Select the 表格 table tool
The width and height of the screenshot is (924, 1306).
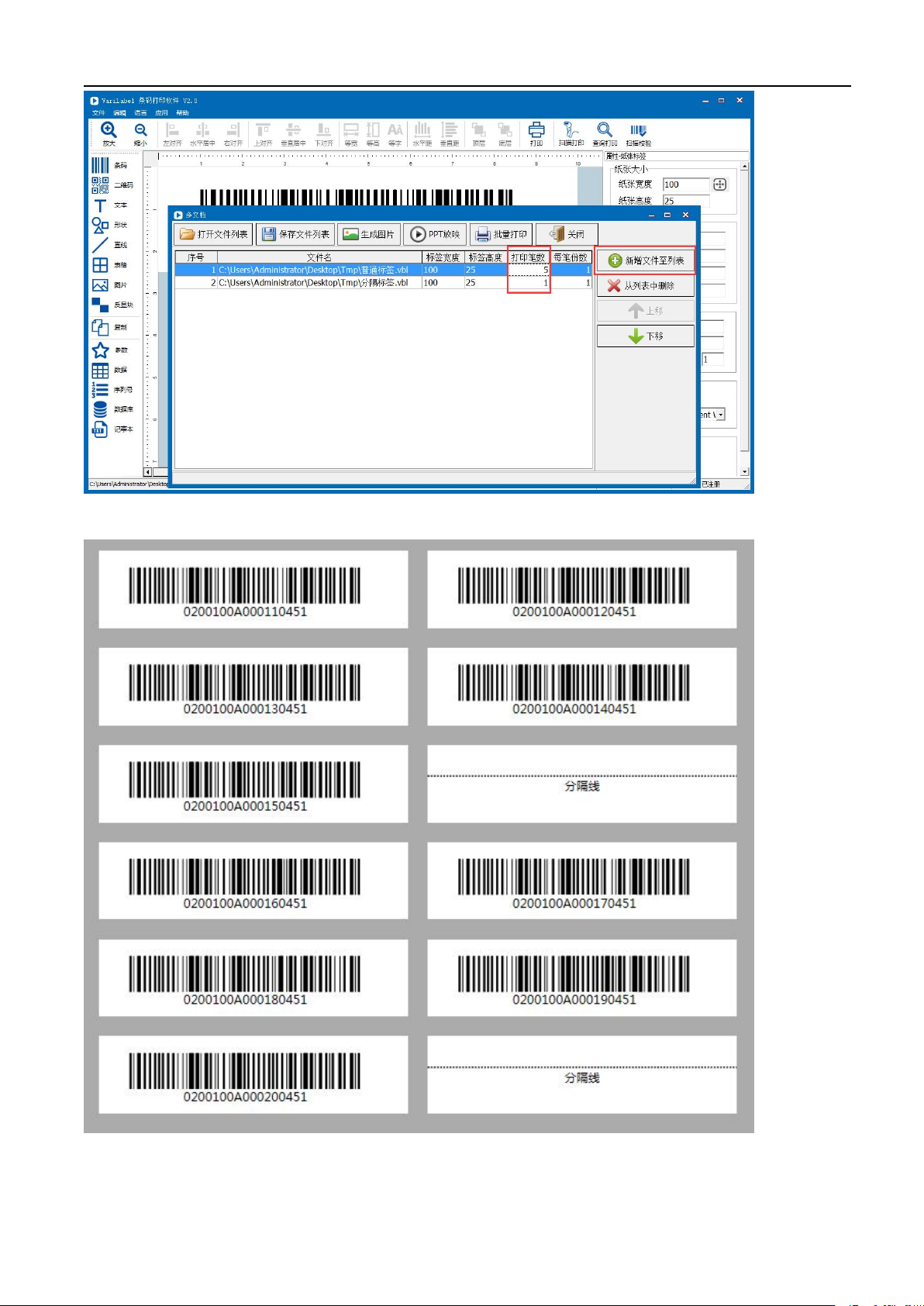[100, 265]
